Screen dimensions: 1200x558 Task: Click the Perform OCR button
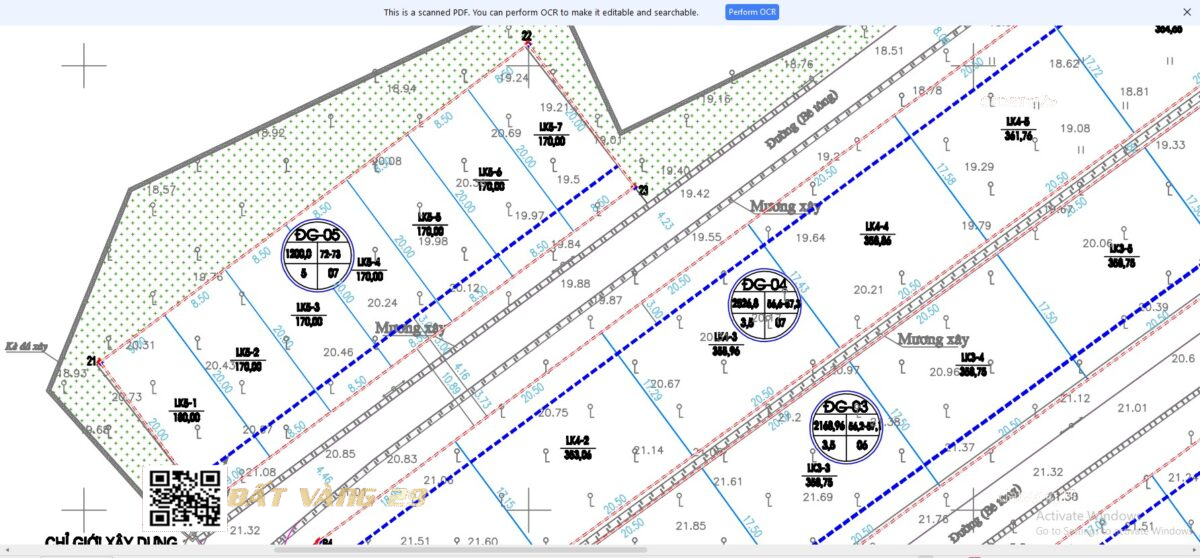tap(752, 12)
